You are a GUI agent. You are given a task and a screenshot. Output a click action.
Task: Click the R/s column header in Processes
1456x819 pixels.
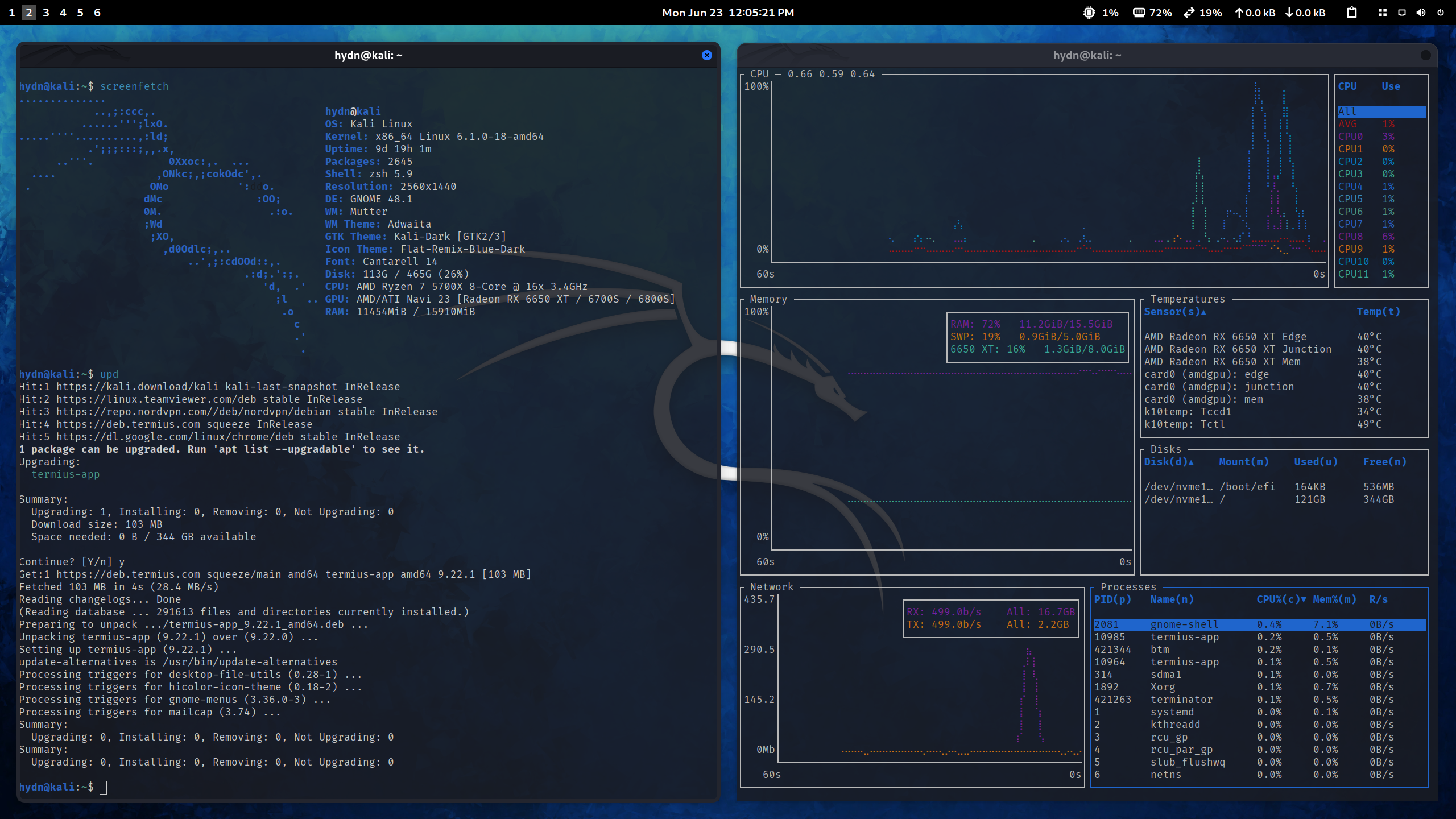[1379, 599]
